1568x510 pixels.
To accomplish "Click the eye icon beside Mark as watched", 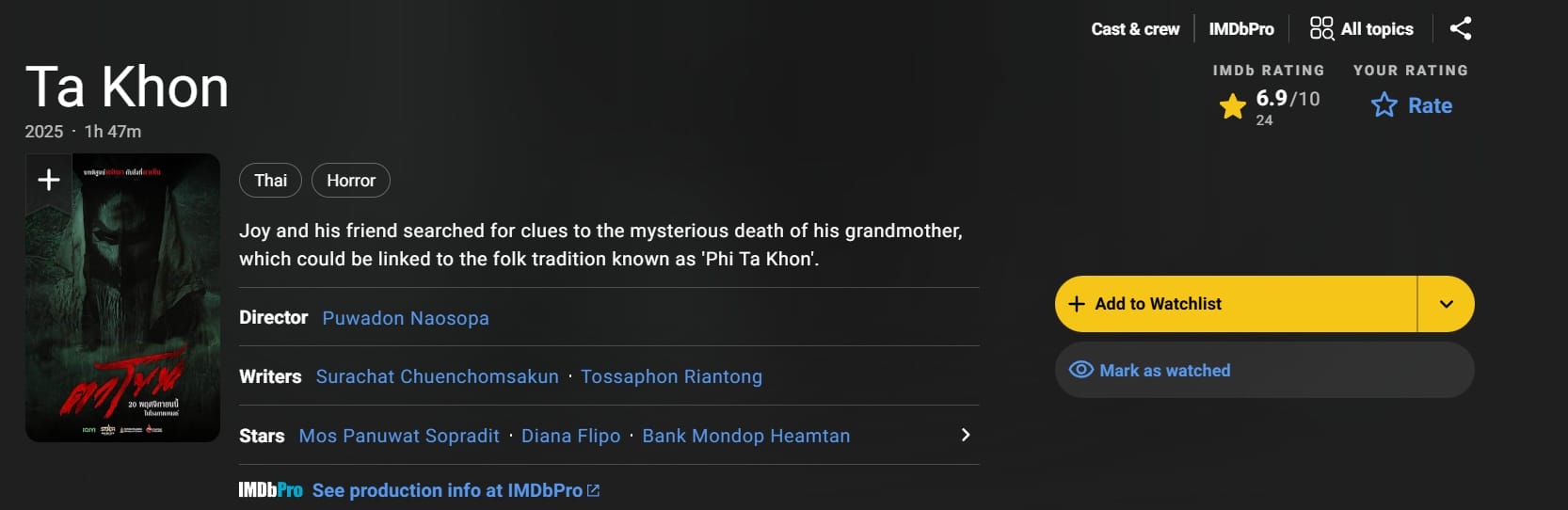I will coord(1081,370).
